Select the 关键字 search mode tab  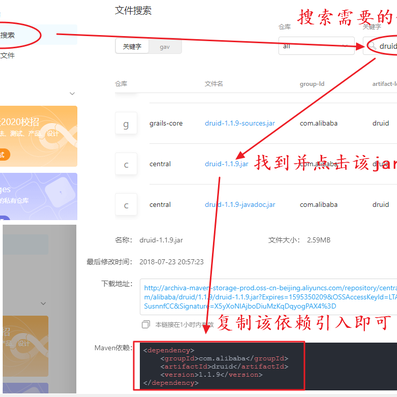coord(132,47)
